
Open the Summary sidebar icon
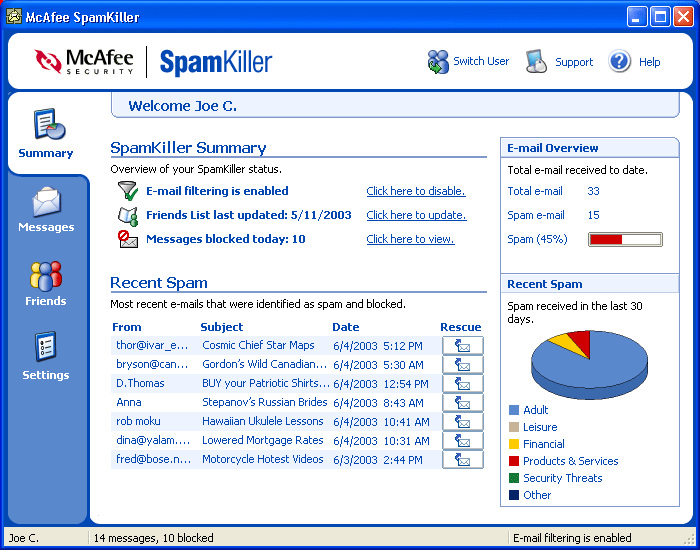coord(49,124)
